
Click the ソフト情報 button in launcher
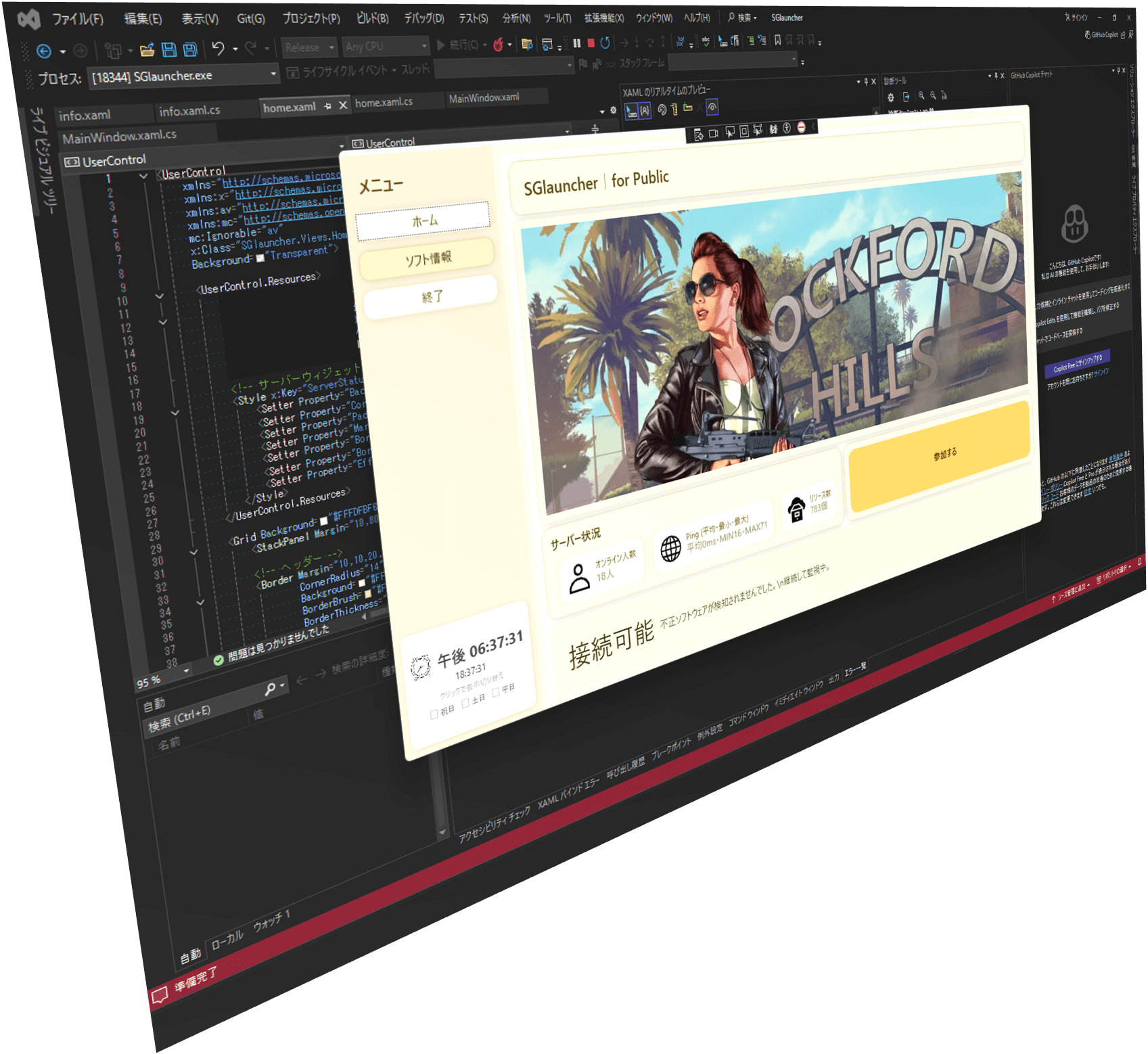point(427,258)
